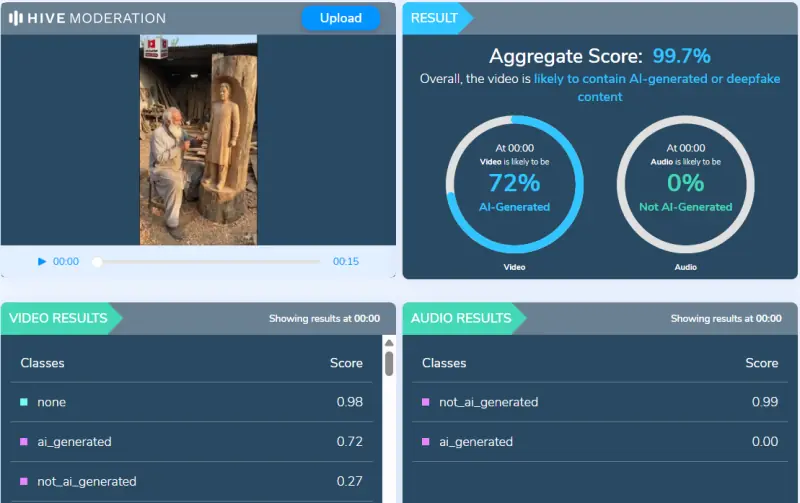Click purple square beside video not_ai_generated

(x=24, y=482)
